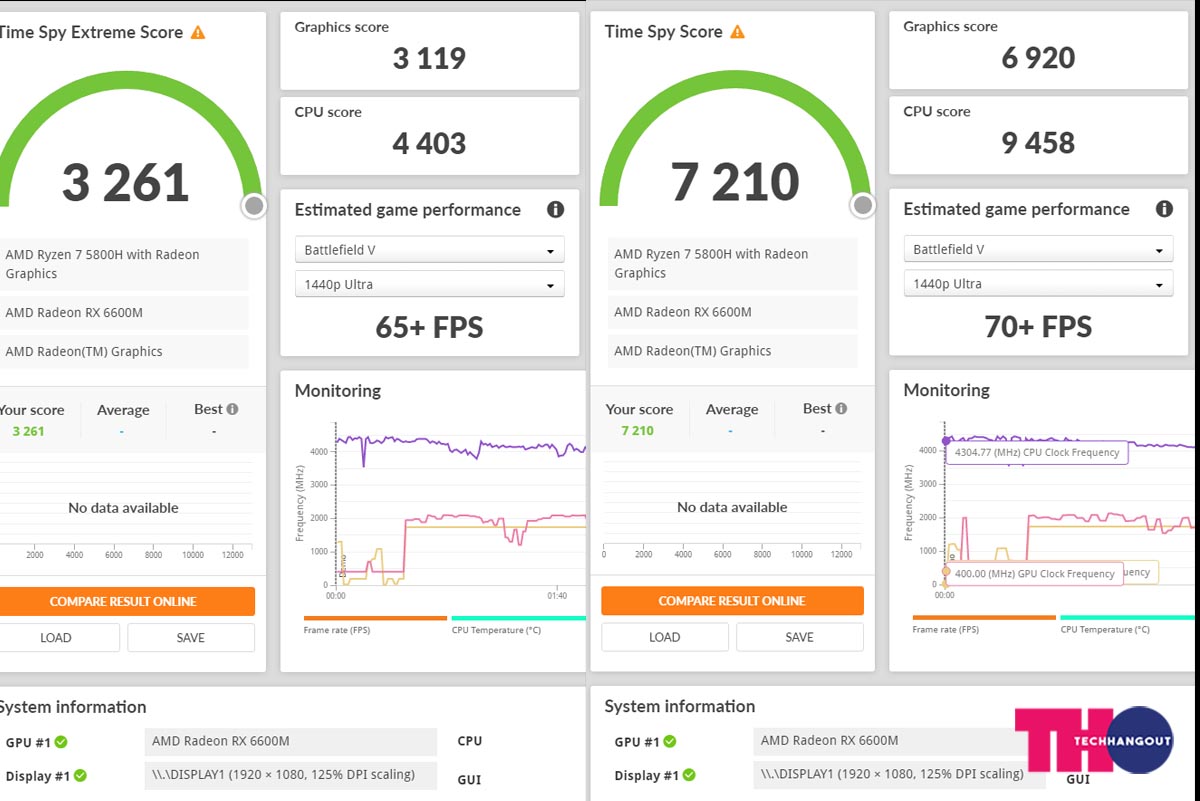Click the 400.00 (MHz) GPU Clock Frequency tooltip
Viewport: 1200px width, 801px height.
point(1035,574)
